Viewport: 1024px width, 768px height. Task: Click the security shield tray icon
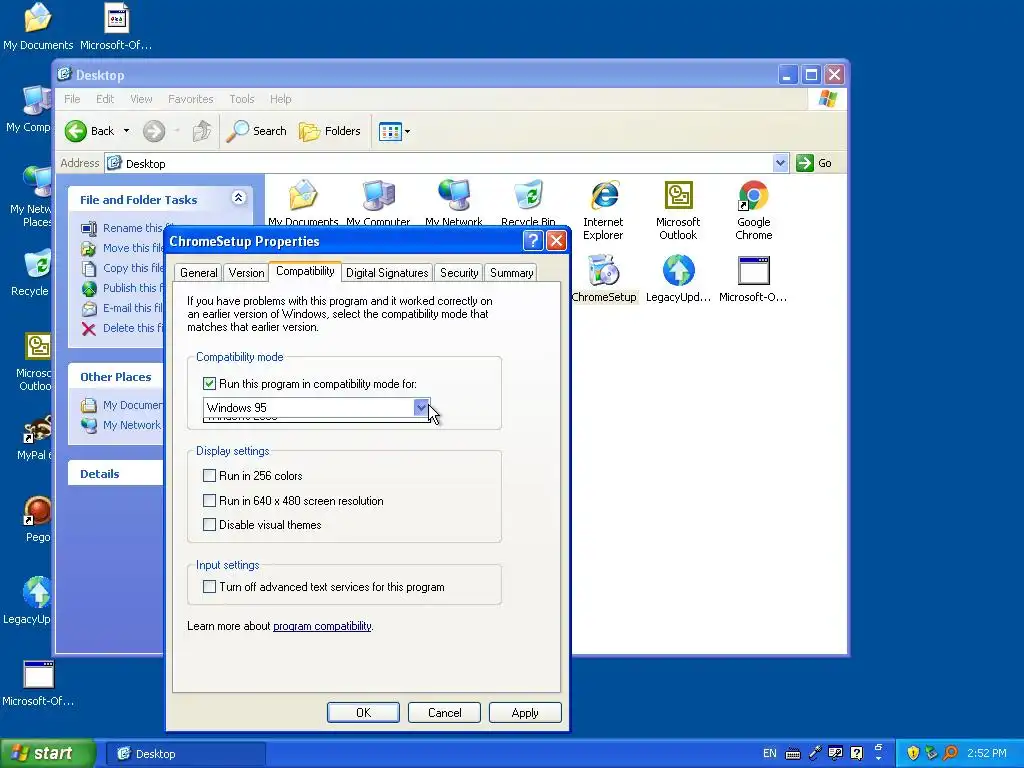tap(913, 753)
